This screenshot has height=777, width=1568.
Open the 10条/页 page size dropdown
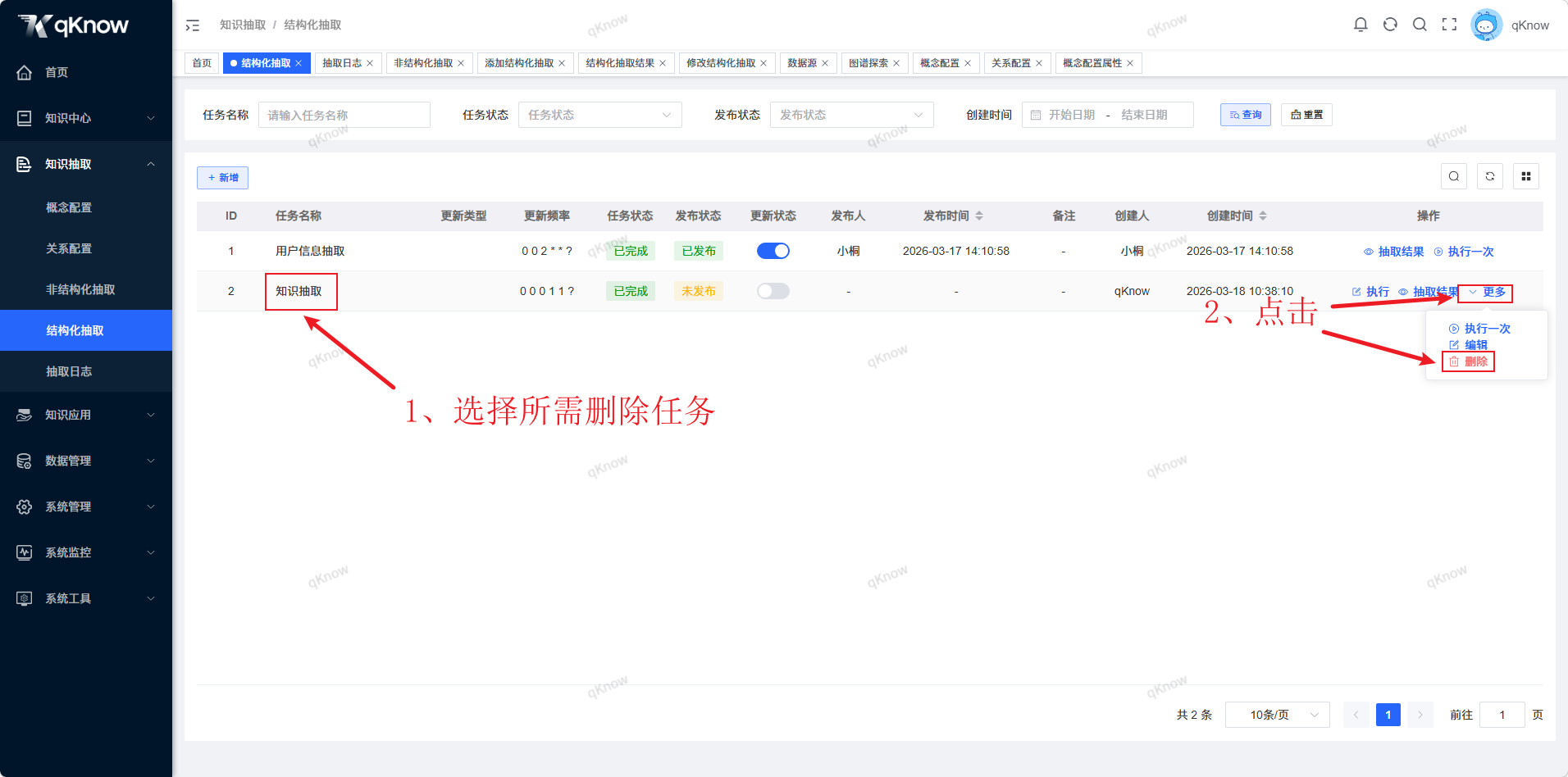(x=1277, y=715)
